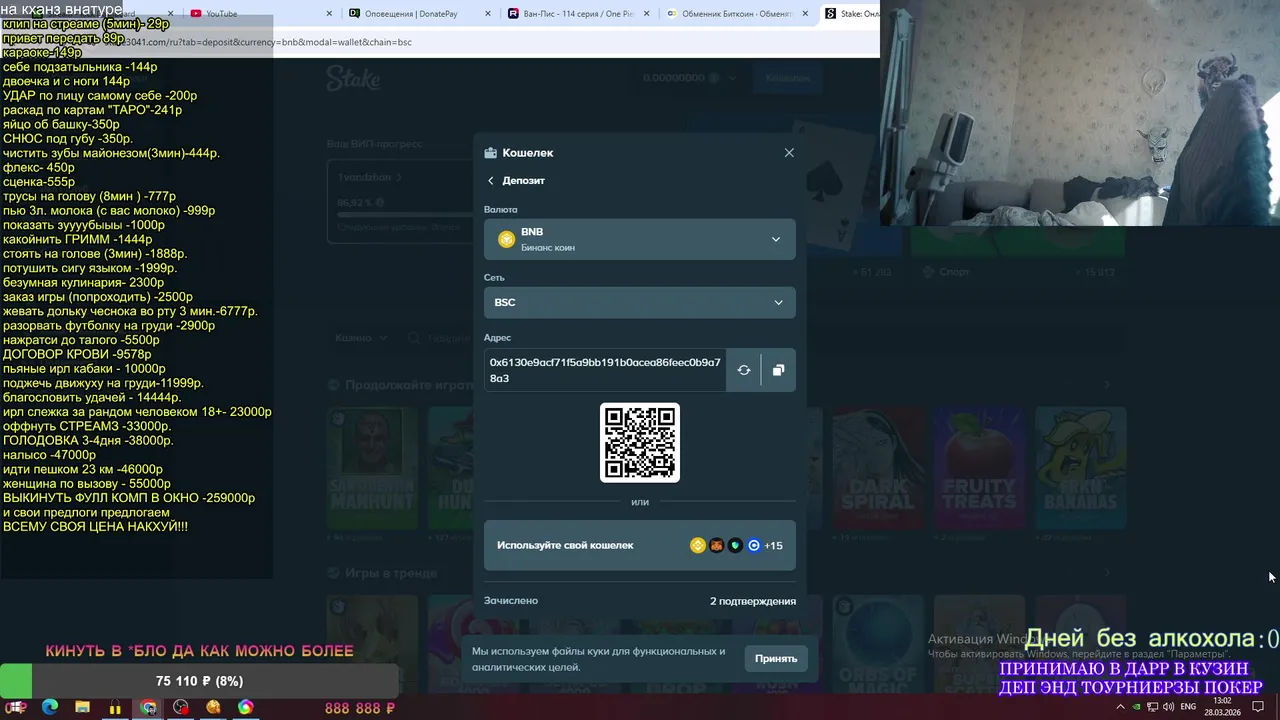The width and height of the screenshot is (1280, 720).
Task: Go back via Депозит chevron
Action: click(491, 181)
